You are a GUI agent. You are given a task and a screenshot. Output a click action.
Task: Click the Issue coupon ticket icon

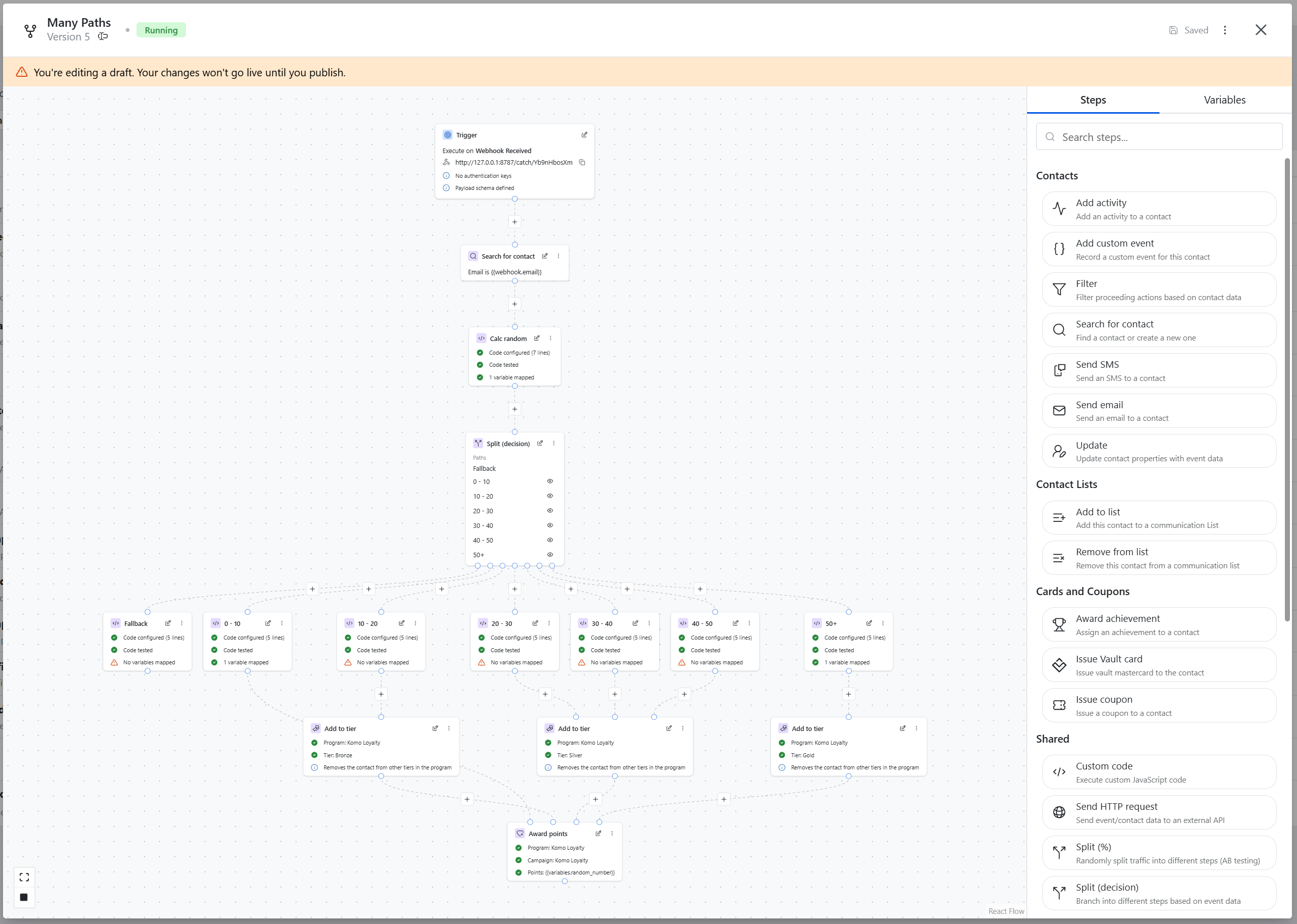(1059, 706)
